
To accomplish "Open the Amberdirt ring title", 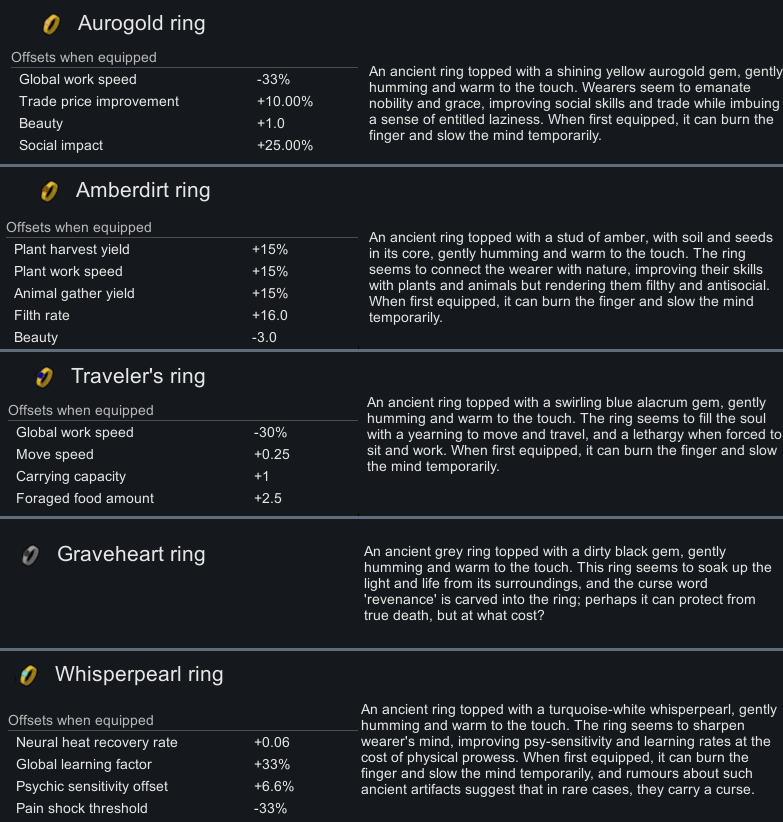I will pyautogui.click(x=143, y=190).
